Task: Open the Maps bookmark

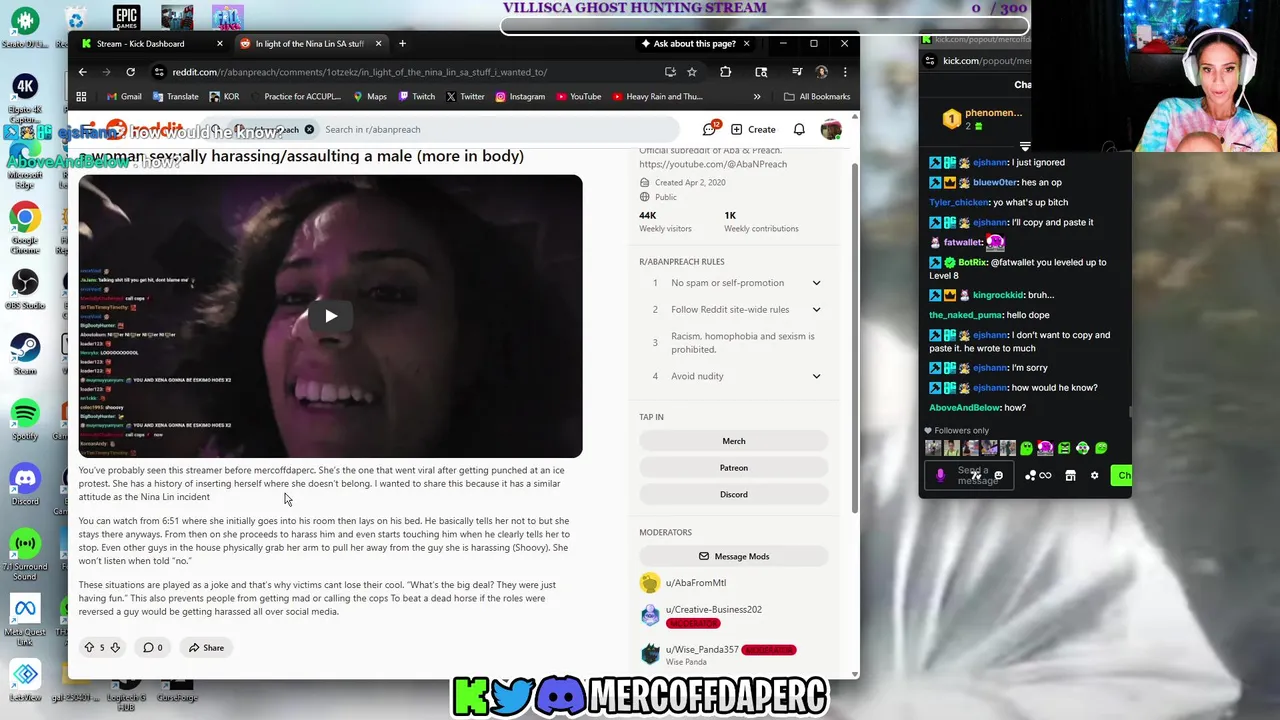Action: (369, 97)
